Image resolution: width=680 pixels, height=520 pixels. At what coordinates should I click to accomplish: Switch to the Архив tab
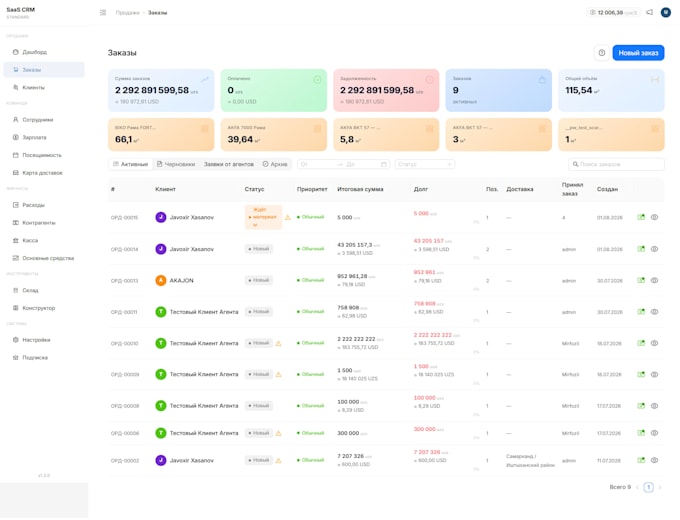[x=275, y=164]
